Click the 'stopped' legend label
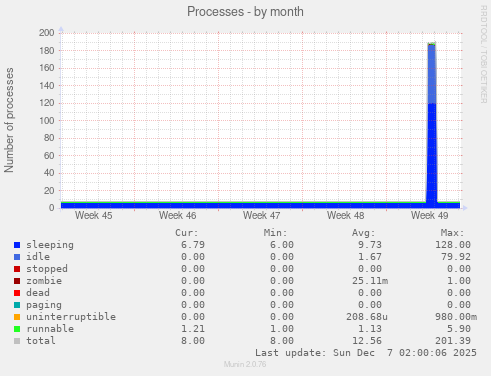Viewport: 491px width, 376px height. [47, 269]
